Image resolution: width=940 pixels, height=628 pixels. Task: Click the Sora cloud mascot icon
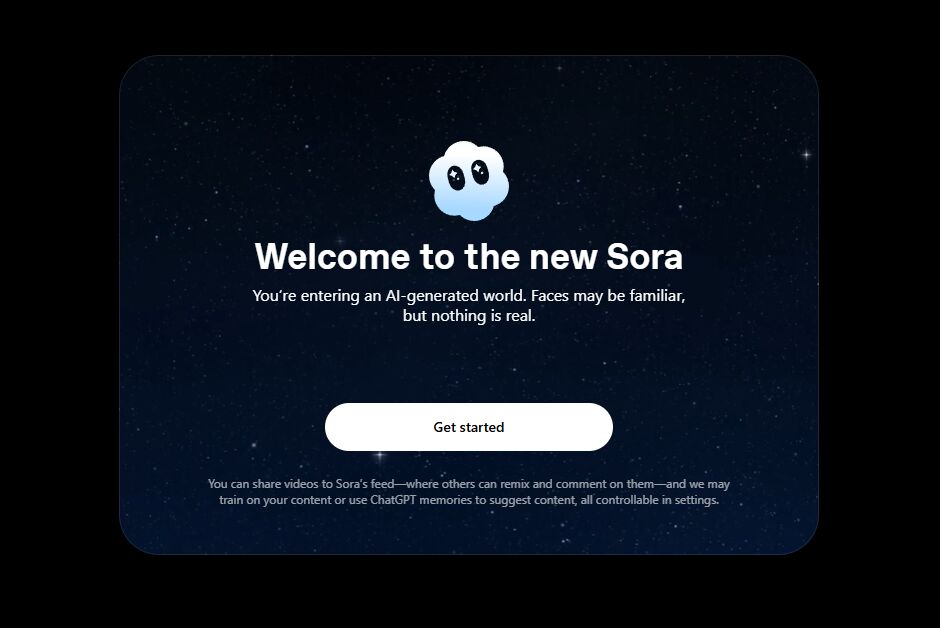tap(469, 181)
